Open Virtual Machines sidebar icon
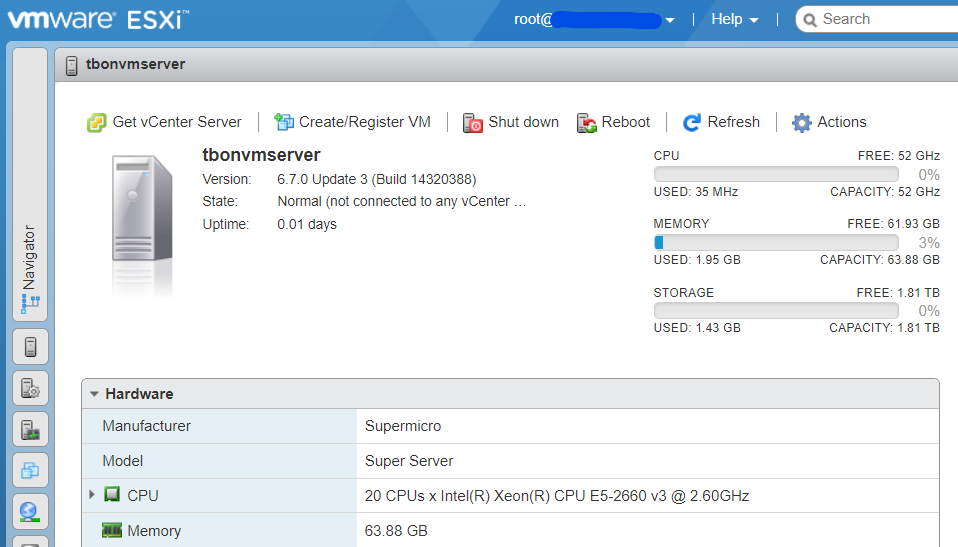The image size is (958, 547). [x=30, y=470]
